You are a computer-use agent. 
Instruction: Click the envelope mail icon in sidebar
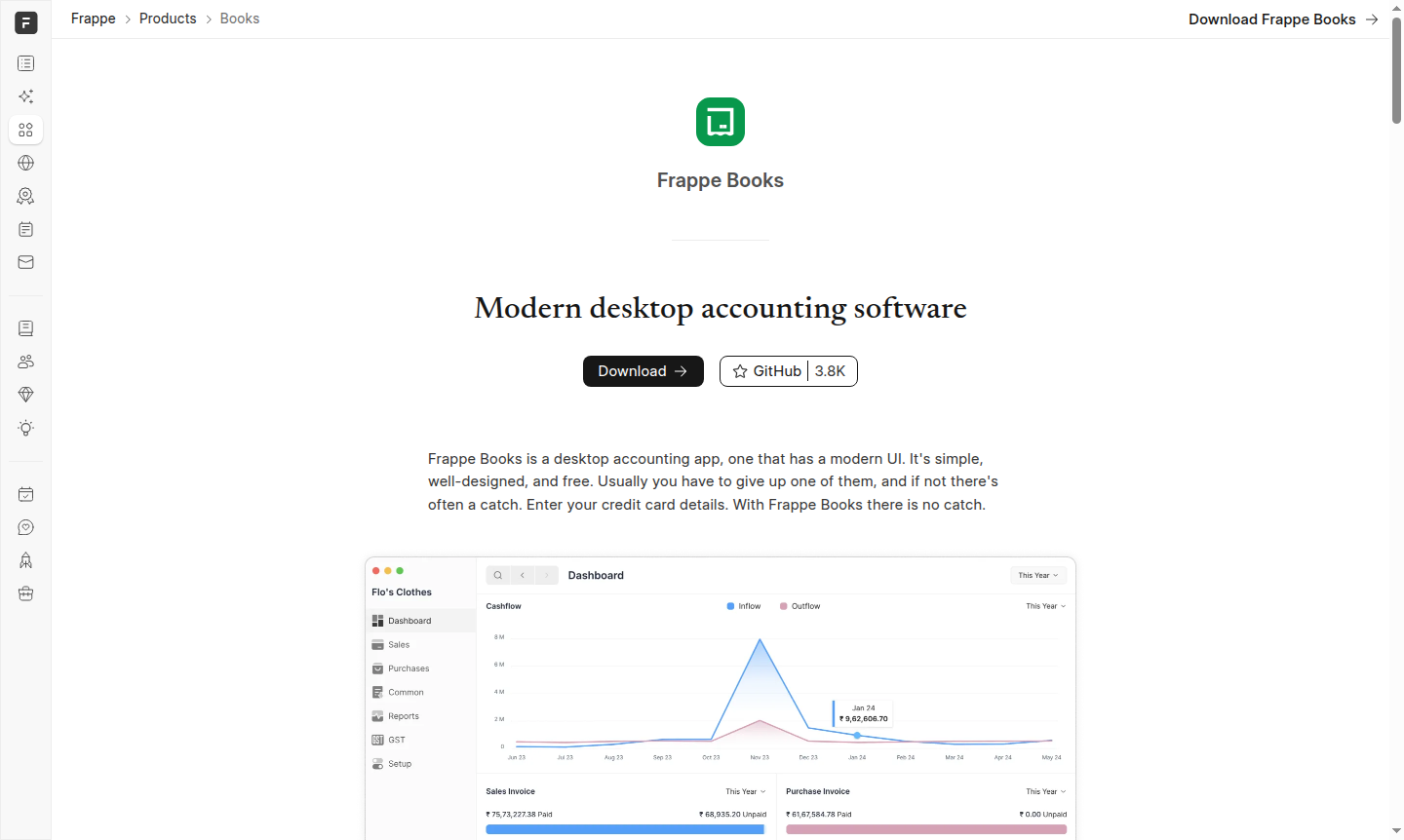pyautogui.click(x=25, y=262)
